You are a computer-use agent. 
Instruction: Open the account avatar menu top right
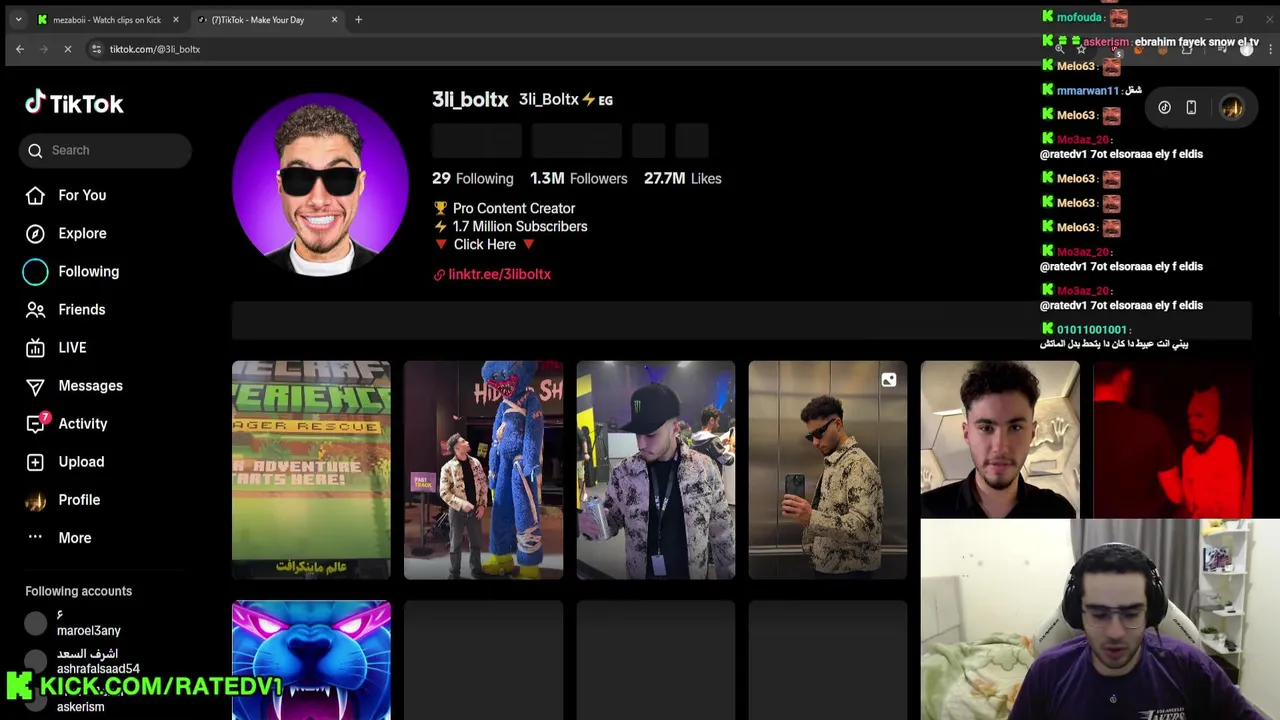point(1232,108)
